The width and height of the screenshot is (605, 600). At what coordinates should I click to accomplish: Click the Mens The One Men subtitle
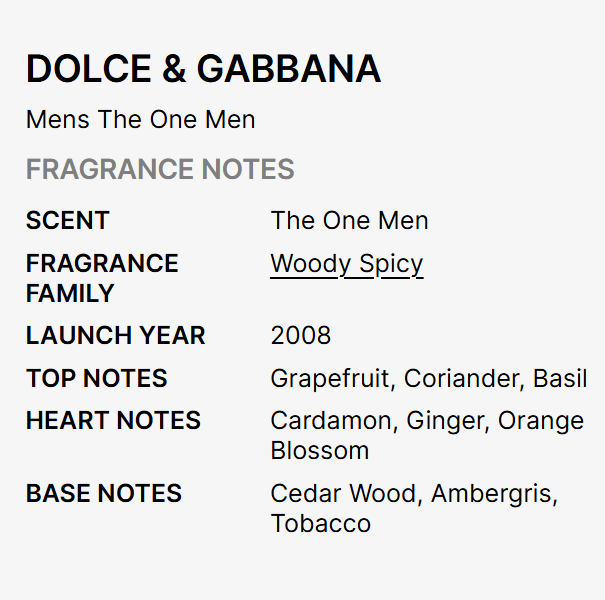pyautogui.click(x=140, y=120)
